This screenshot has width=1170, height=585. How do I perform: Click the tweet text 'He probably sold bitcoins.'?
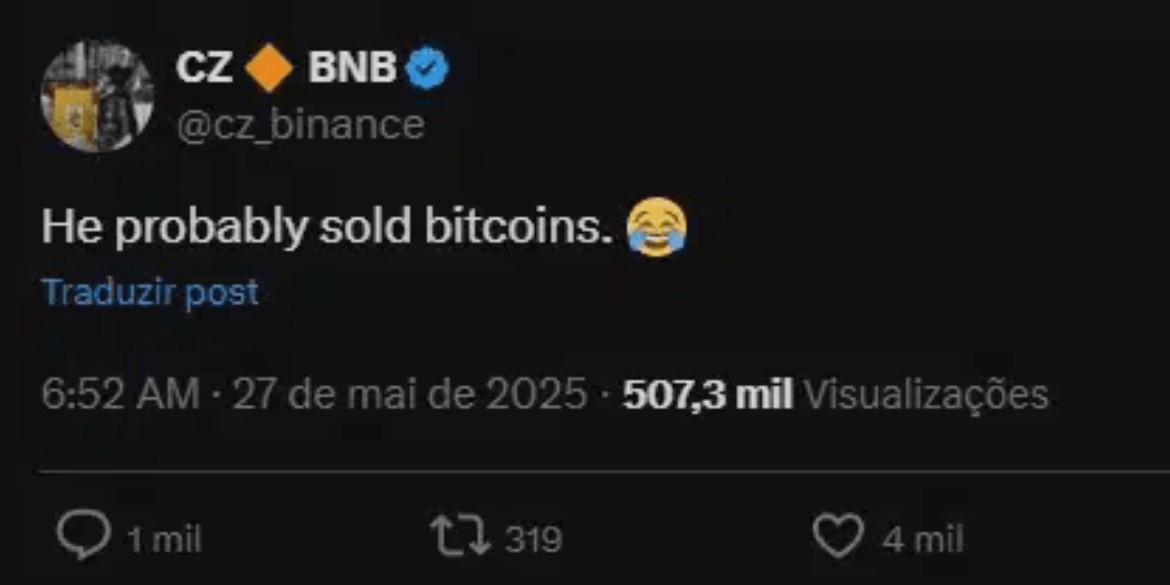click(328, 228)
